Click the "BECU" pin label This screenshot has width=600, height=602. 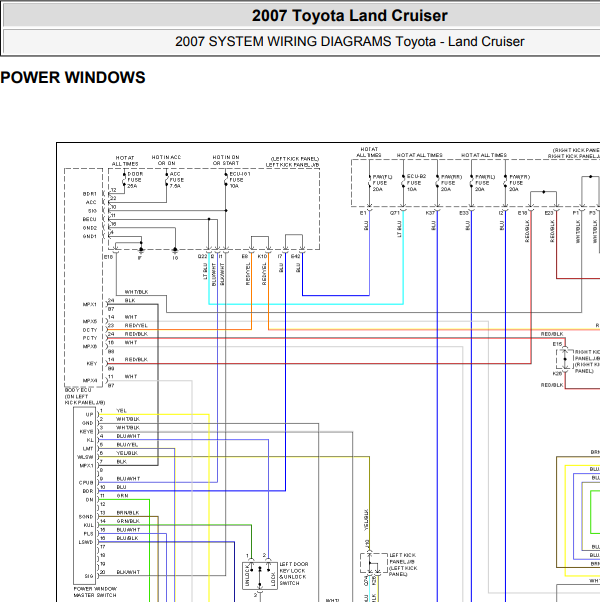89,219
